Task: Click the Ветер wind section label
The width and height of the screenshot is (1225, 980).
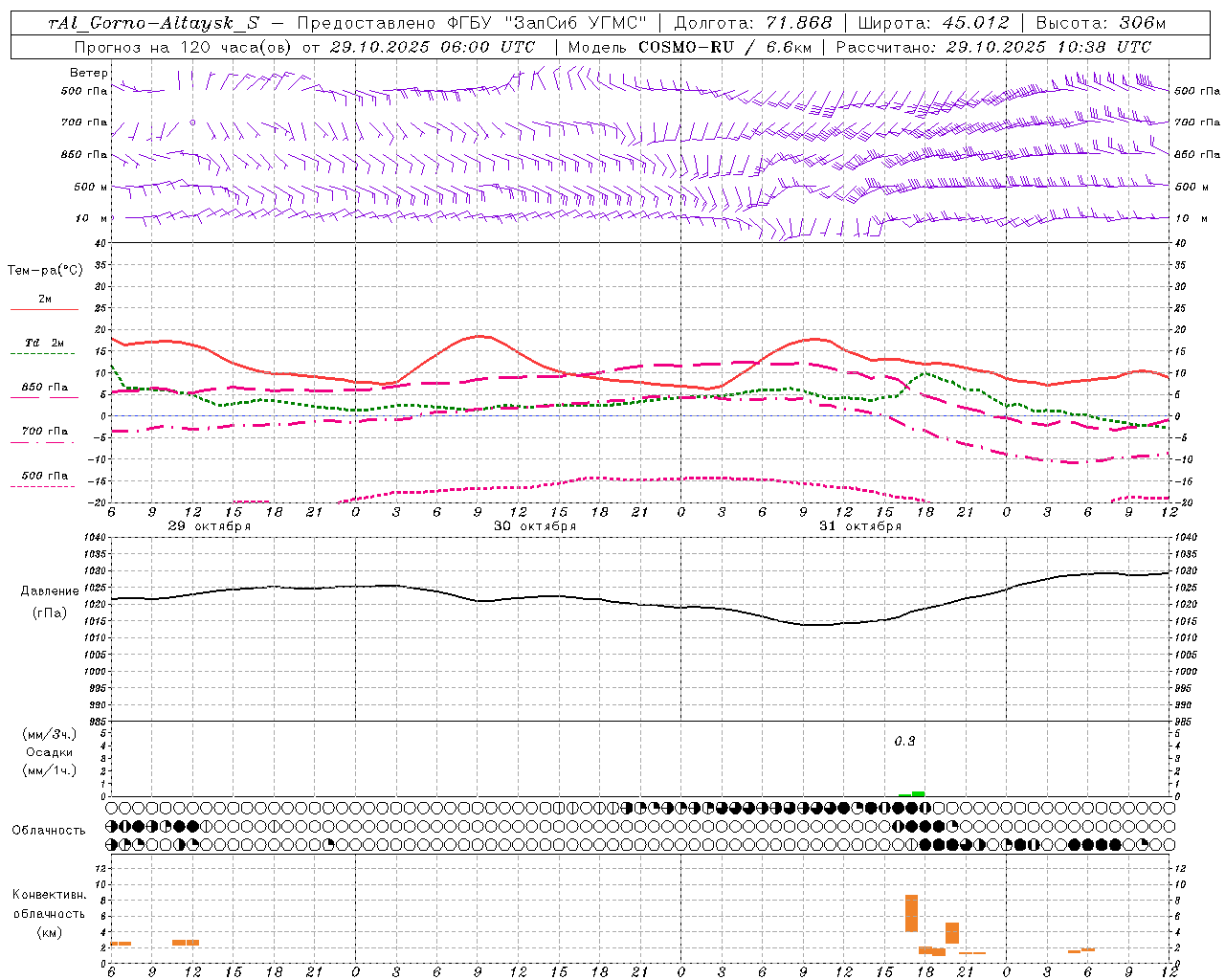Action: (x=88, y=73)
